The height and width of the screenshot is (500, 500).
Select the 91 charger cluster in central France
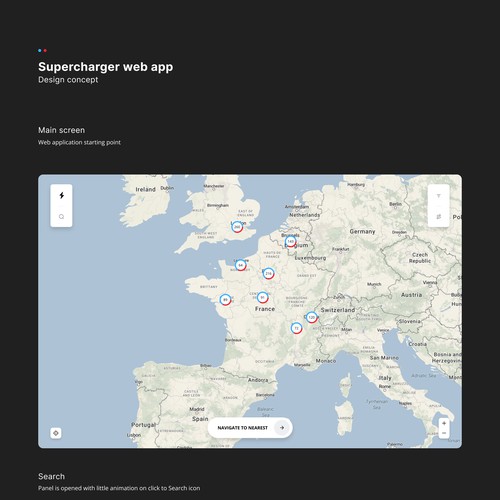coord(263,297)
